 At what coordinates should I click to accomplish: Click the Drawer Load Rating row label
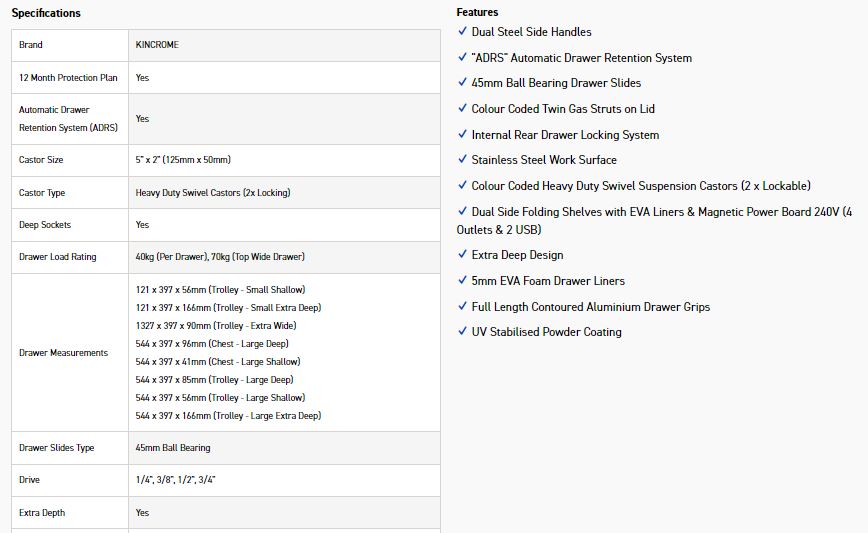pyautogui.click(x=57, y=257)
